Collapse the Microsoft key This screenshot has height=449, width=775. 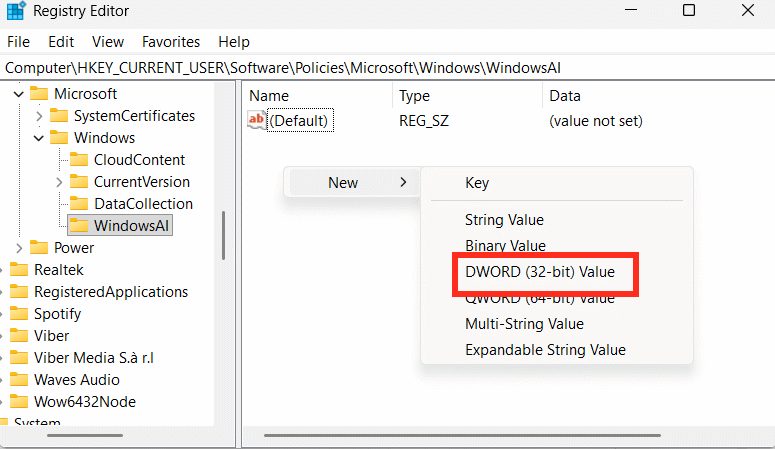(19, 94)
